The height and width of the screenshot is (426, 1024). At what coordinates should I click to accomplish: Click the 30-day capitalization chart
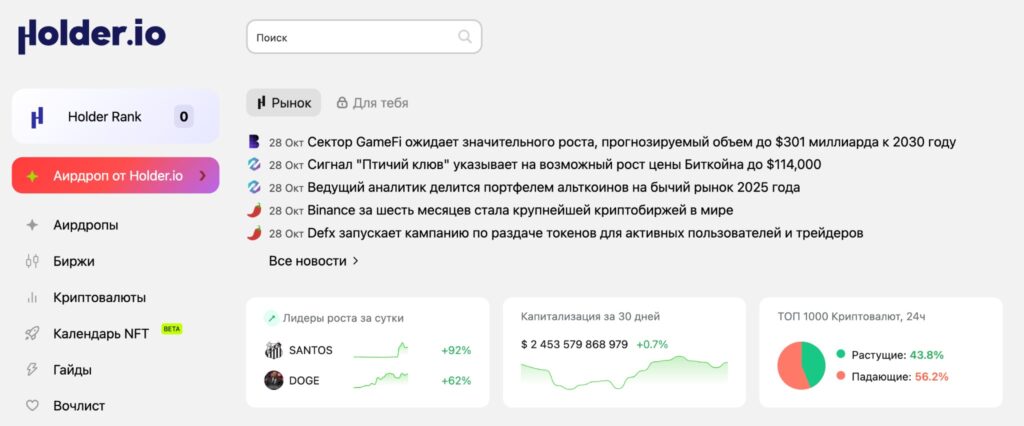pyautogui.click(x=623, y=375)
